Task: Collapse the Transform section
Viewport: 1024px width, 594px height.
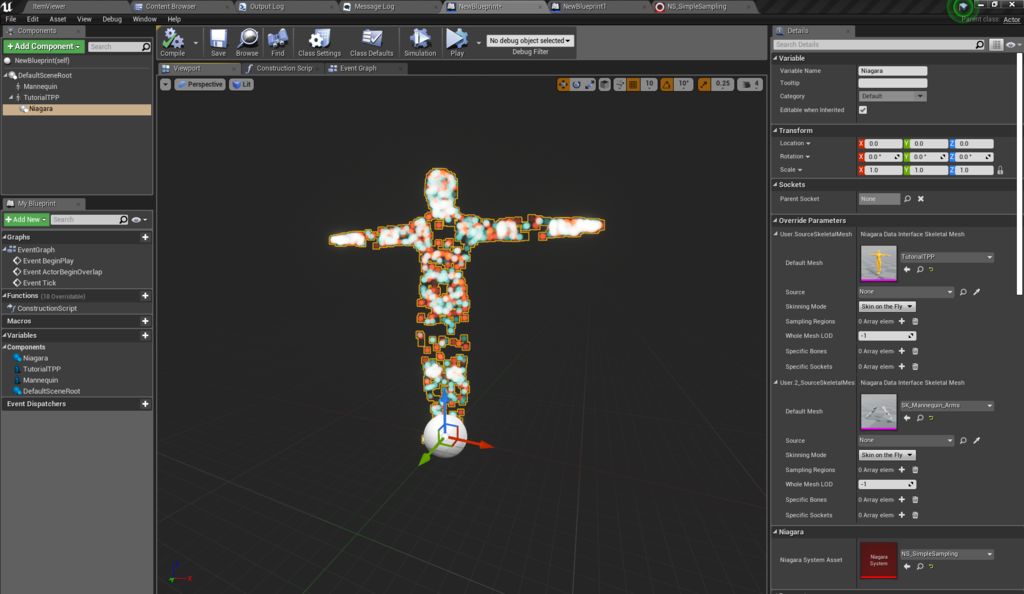Action: [x=776, y=131]
